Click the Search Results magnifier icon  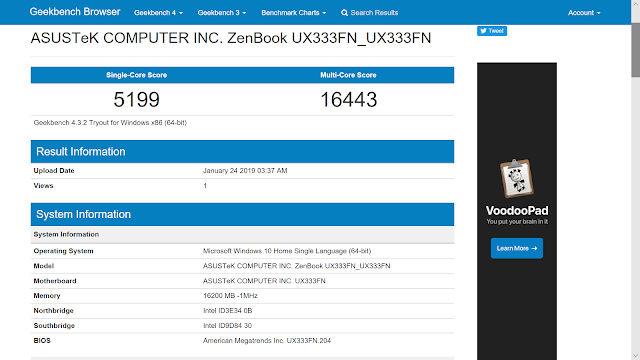344,13
